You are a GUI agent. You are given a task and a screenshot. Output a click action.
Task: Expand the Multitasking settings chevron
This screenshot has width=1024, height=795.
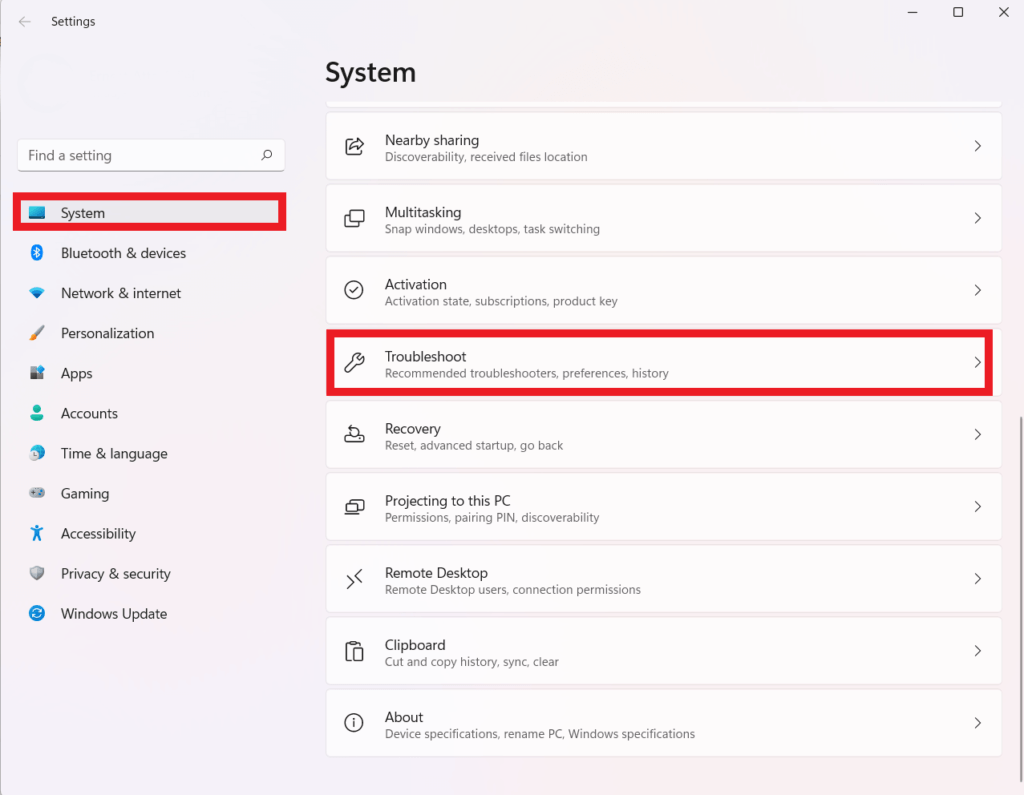click(977, 217)
